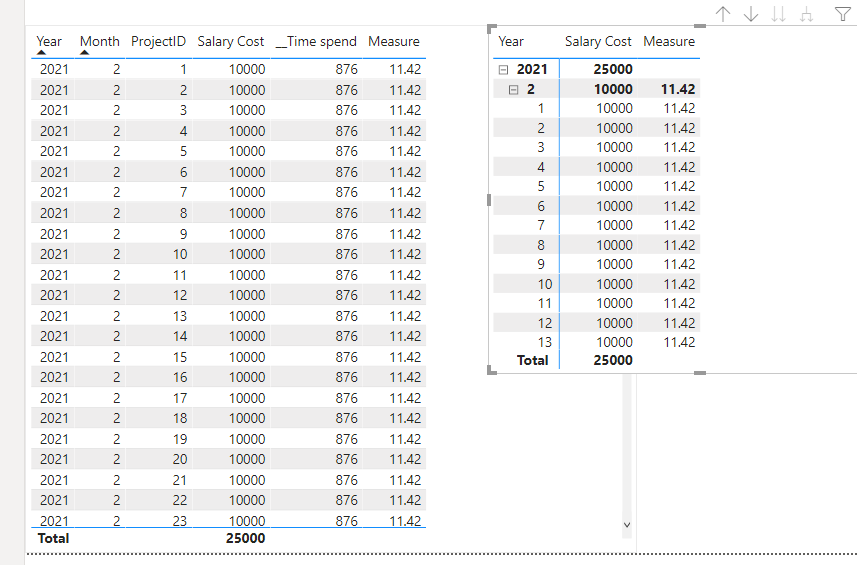Click Year 2021 cell for project 3
Viewport: 857px width, 565px height.
coord(54,110)
